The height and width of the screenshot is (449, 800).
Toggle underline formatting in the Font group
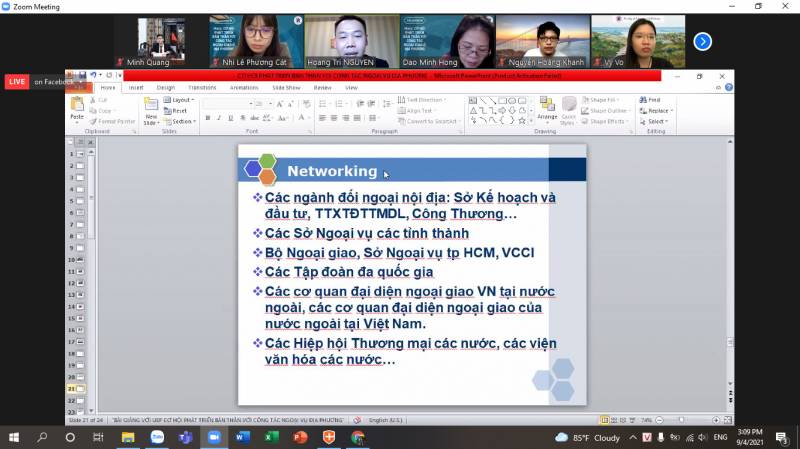point(230,118)
